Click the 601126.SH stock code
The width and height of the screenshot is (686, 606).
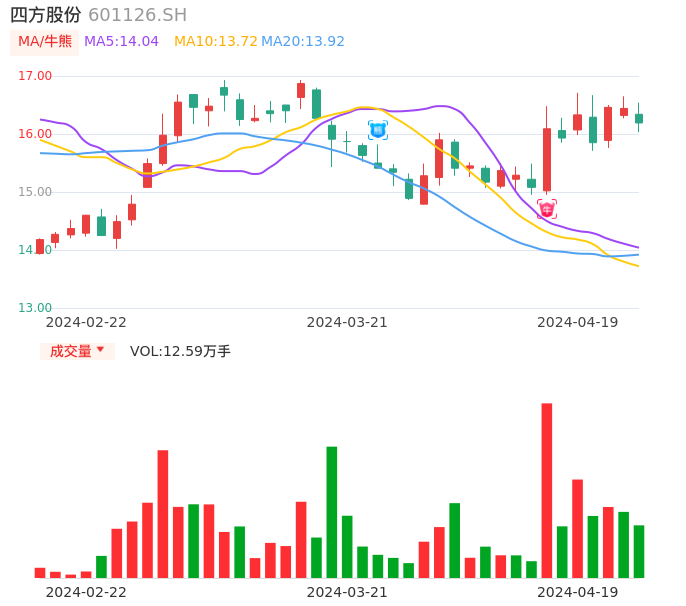point(137,15)
